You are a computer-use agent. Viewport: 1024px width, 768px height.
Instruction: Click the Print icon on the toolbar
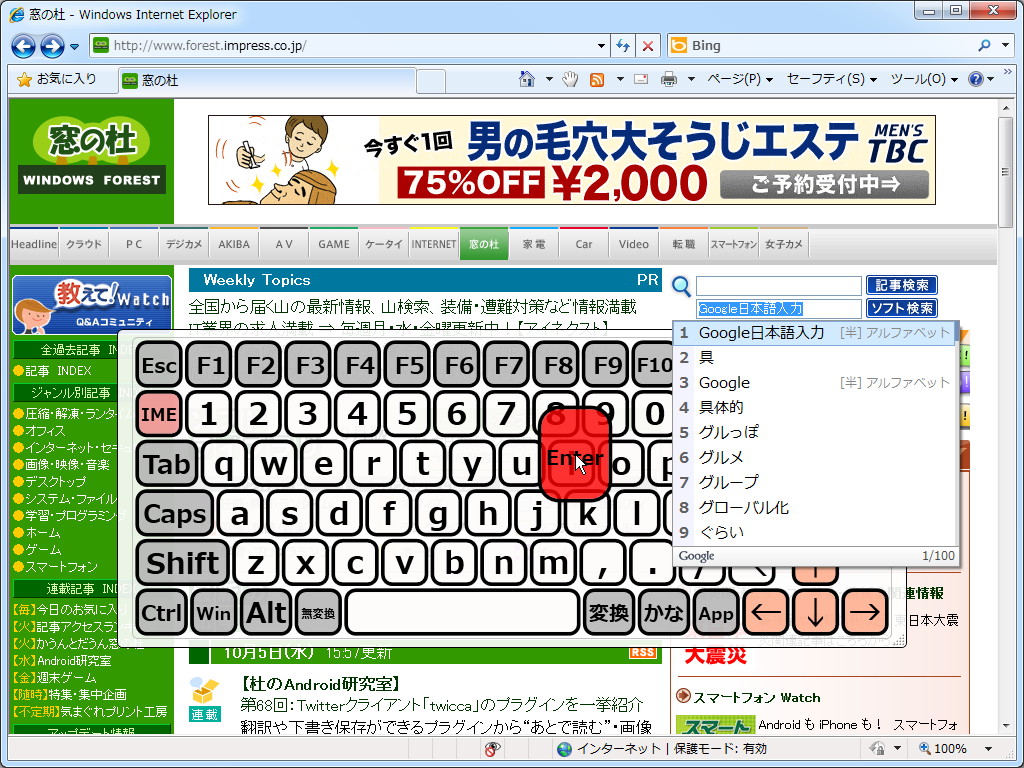tap(666, 79)
